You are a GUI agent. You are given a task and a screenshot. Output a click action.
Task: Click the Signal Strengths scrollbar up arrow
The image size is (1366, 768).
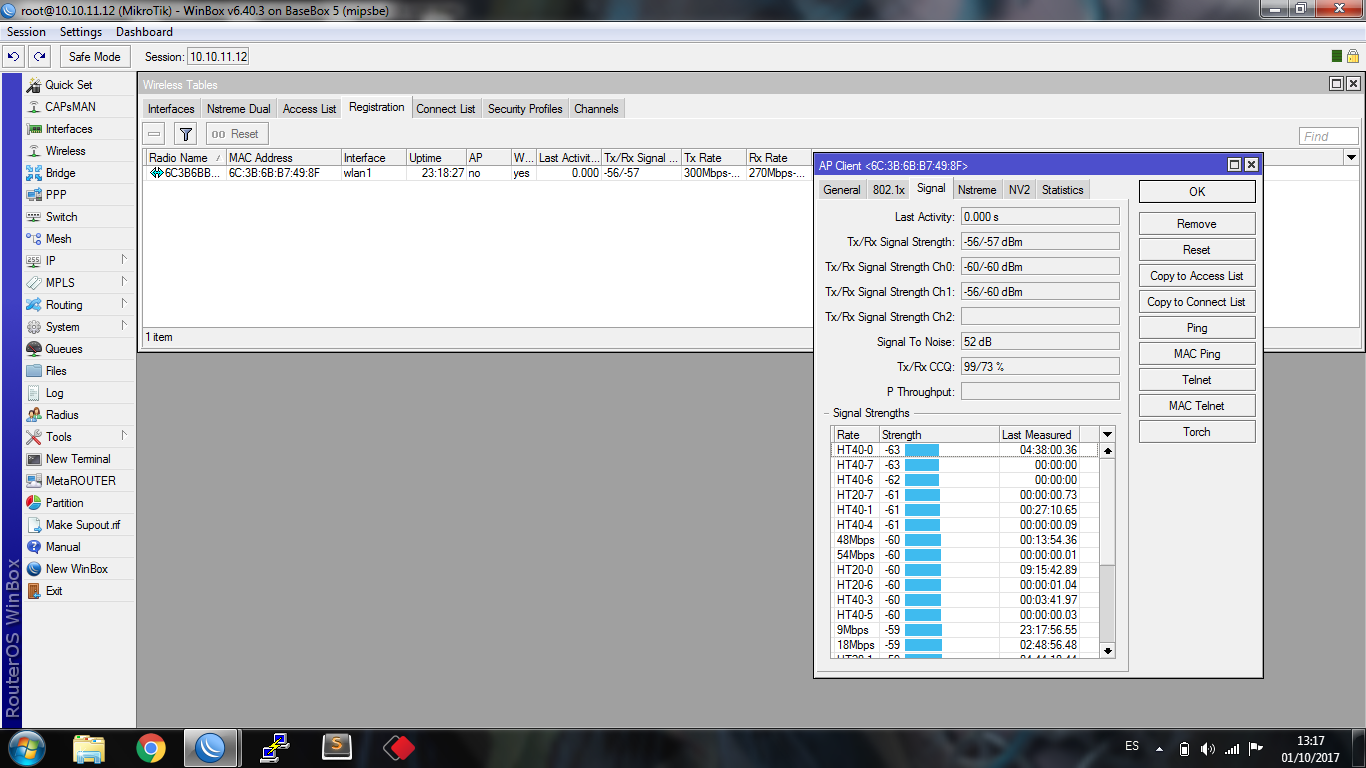pyautogui.click(x=1107, y=450)
